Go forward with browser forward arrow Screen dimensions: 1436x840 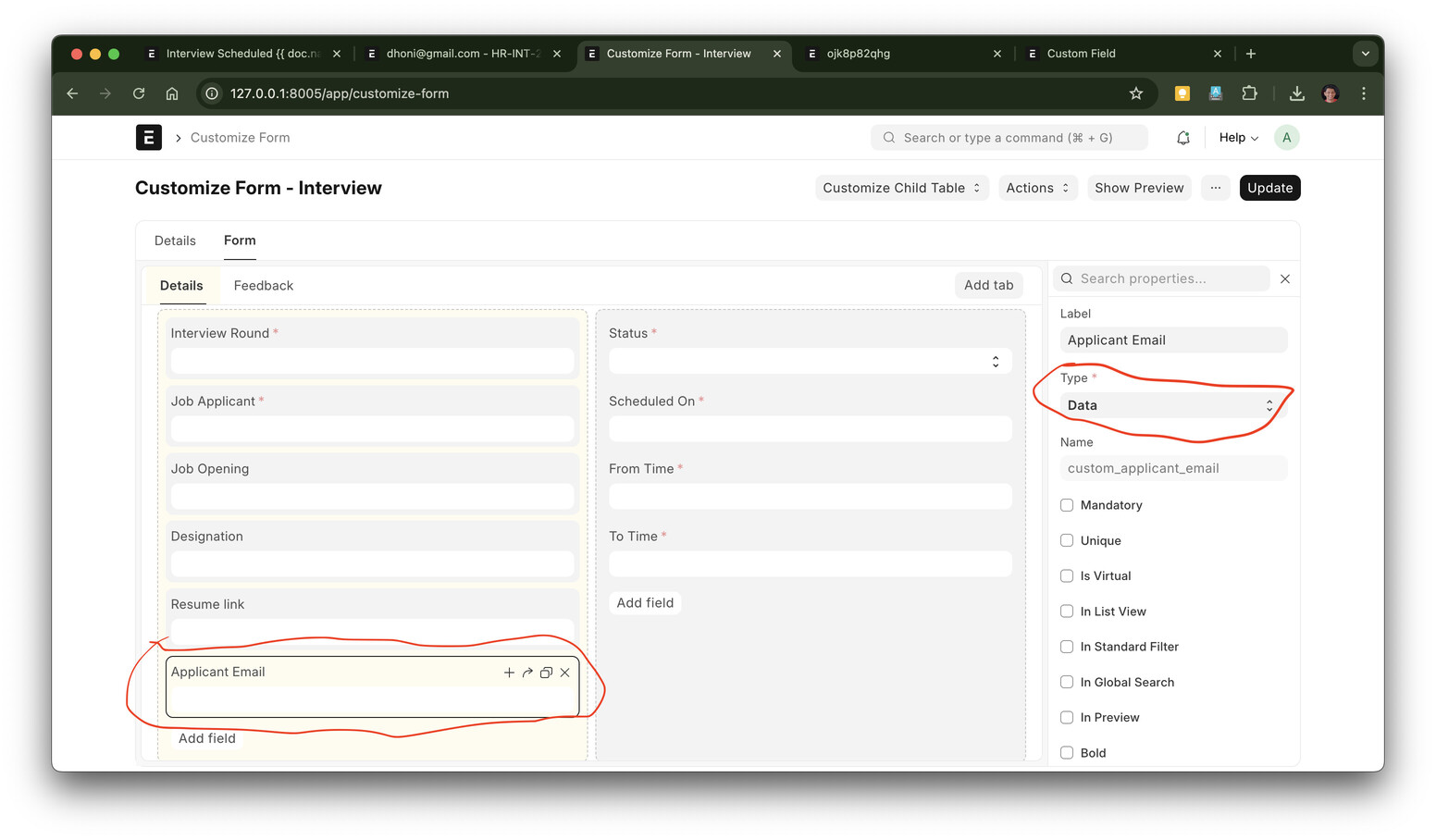point(105,93)
